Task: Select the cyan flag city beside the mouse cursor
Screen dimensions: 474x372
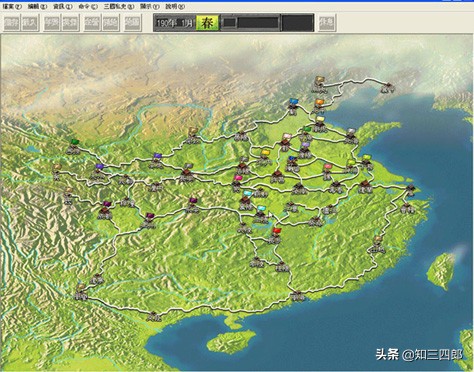Action: 260,215
